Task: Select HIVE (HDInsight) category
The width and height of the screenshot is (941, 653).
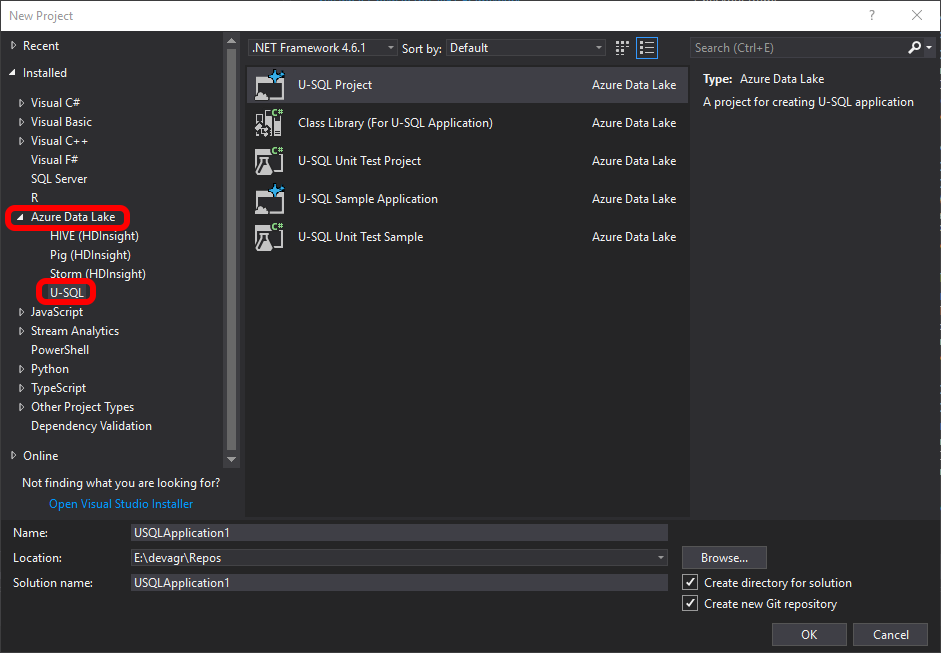Action: [94, 236]
